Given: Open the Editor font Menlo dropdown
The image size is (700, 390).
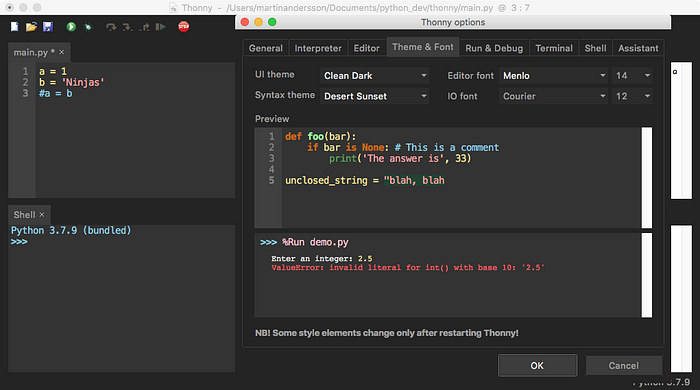Looking at the screenshot, I should click(553, 75).
